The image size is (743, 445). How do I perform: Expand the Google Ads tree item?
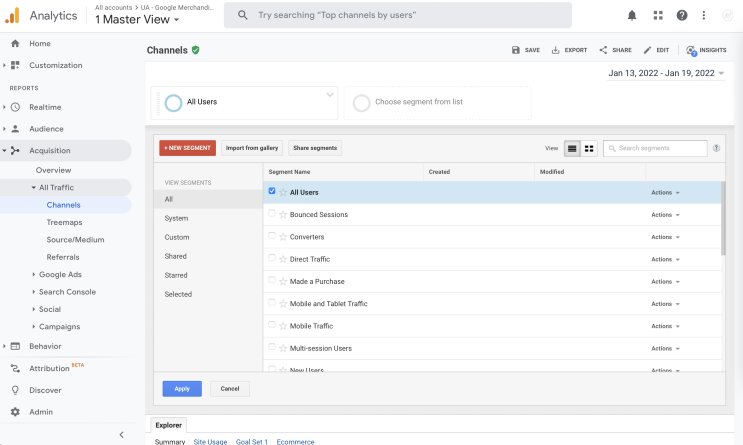point(34,274)
